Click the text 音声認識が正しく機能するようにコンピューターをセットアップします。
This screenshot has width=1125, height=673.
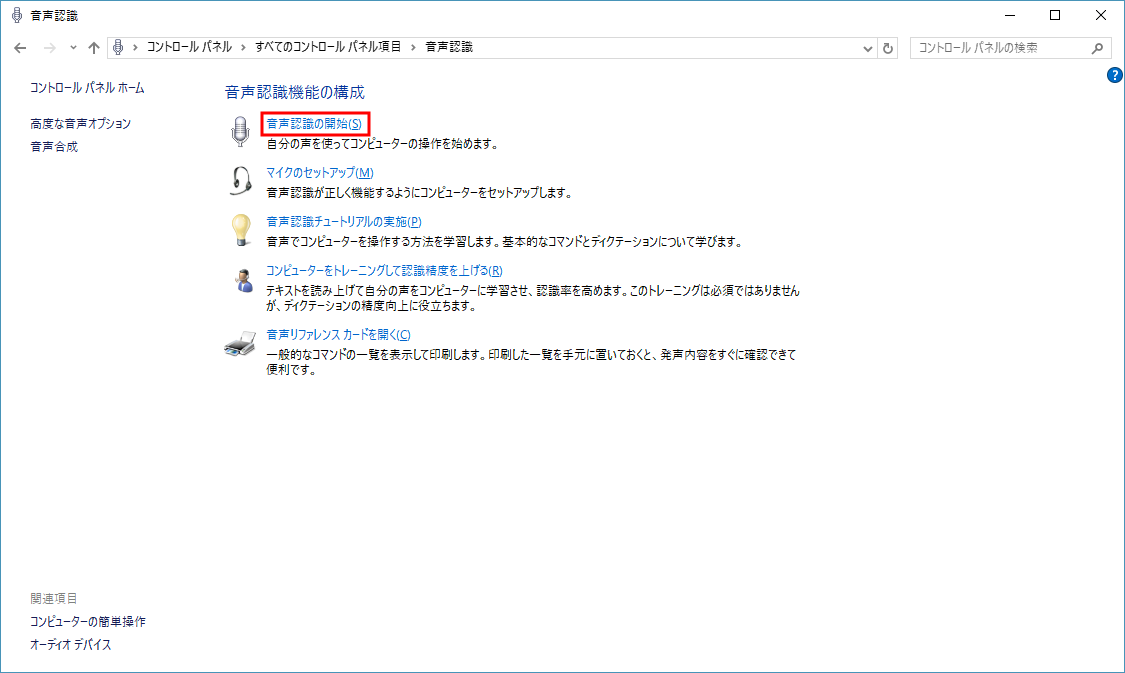[x=419, y=192]
